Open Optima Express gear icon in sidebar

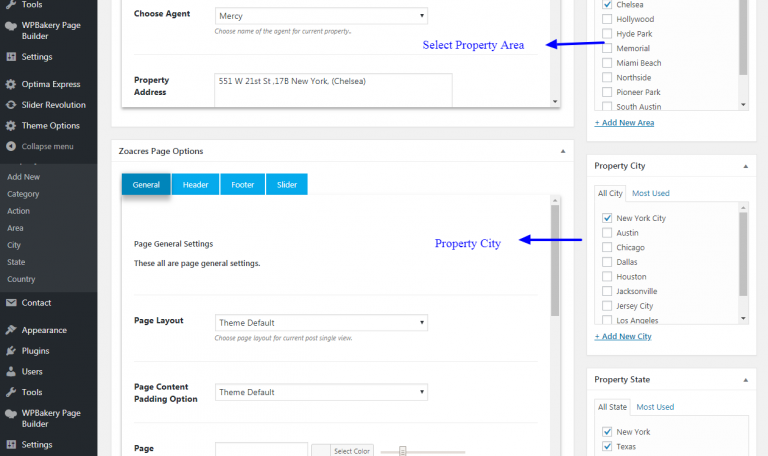point(11,84)
